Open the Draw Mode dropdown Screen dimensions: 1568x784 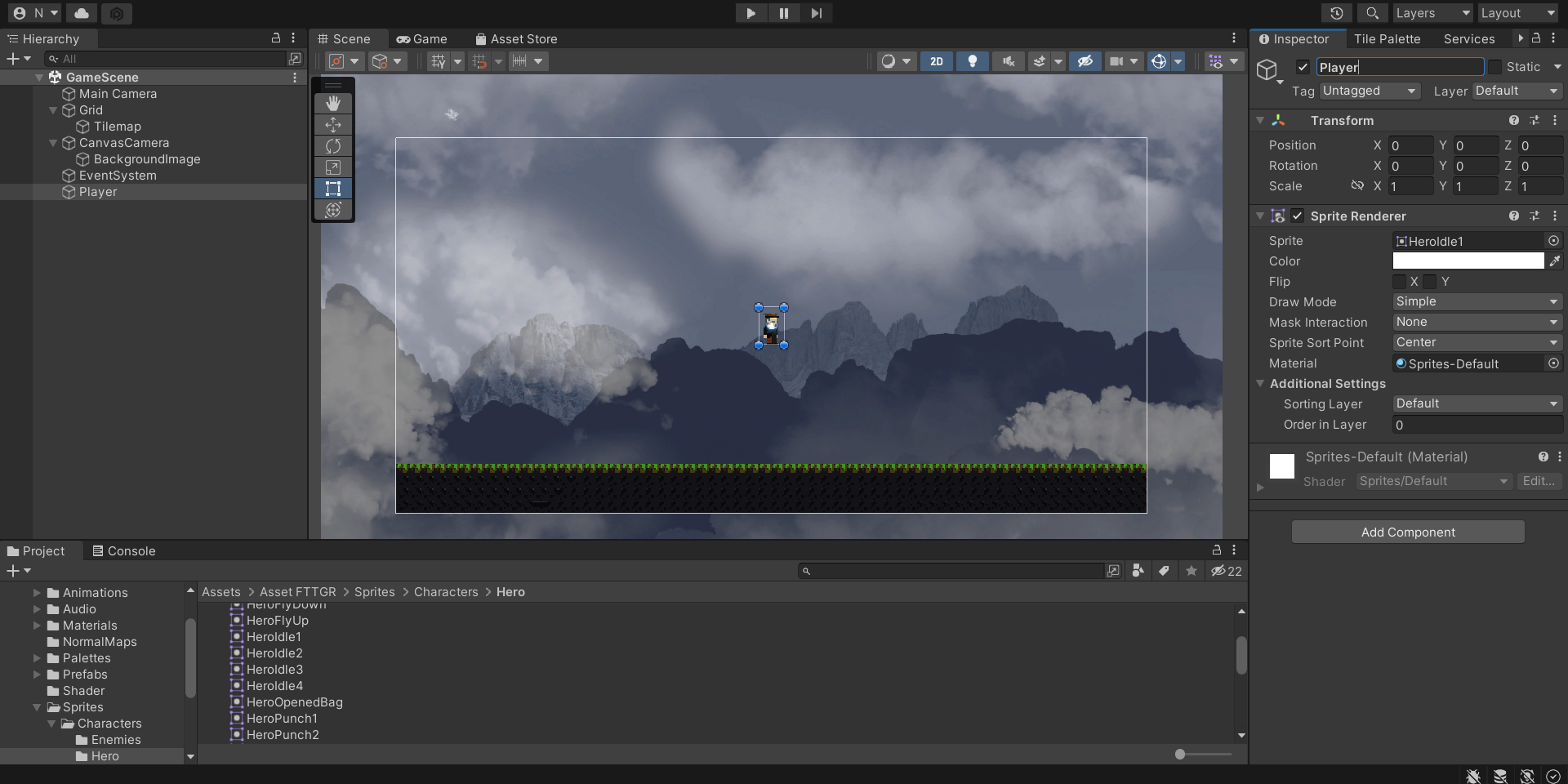(x=1477, y=301)
